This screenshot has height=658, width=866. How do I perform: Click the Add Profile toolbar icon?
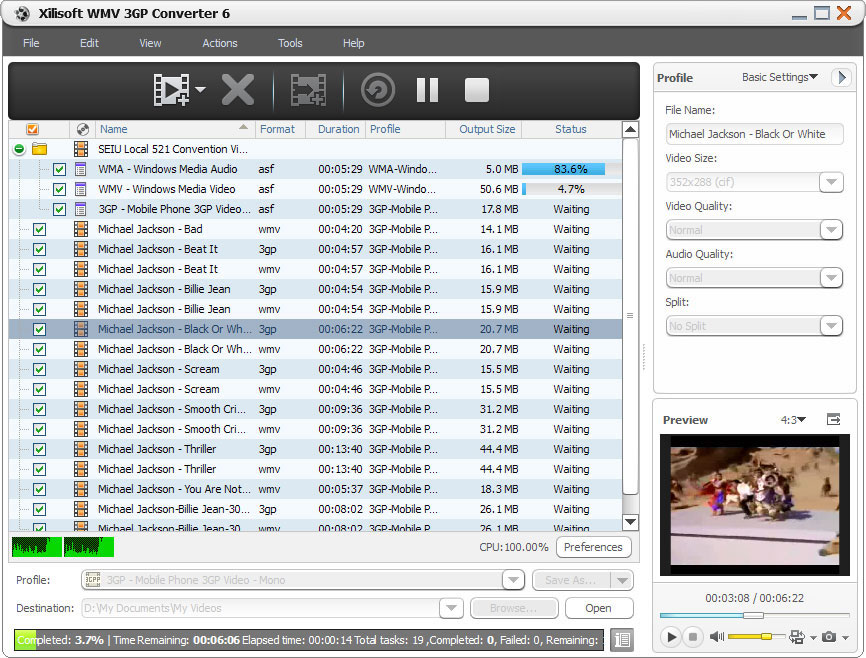pos(308,90)
